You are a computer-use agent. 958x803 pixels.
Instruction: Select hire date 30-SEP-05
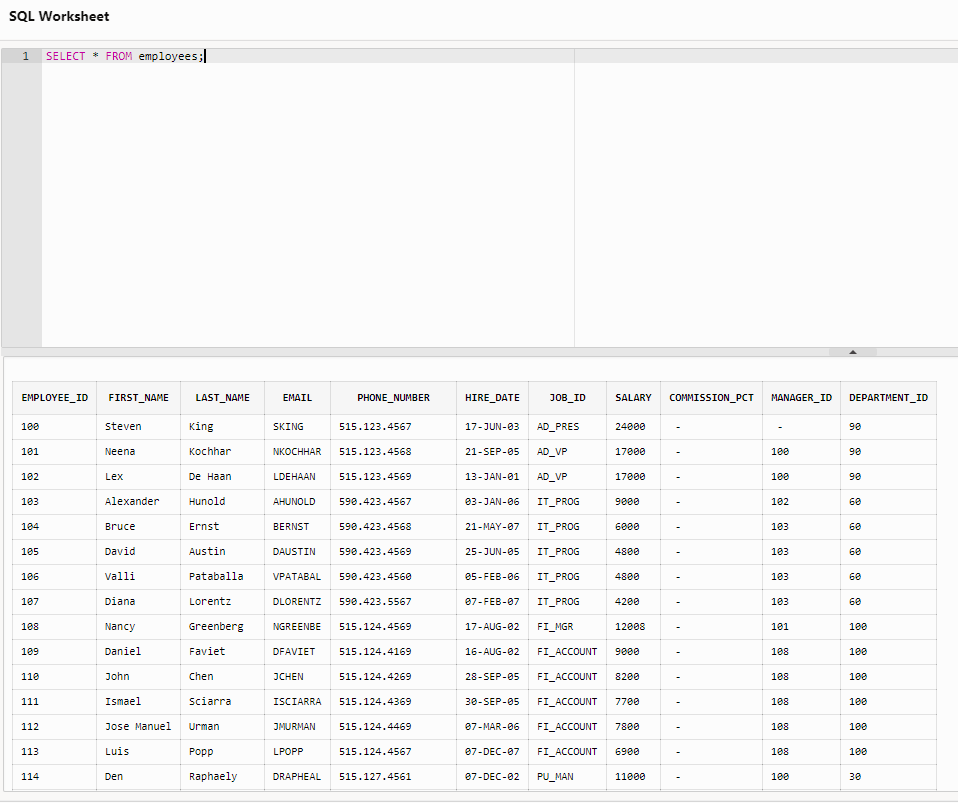(492, 702)
